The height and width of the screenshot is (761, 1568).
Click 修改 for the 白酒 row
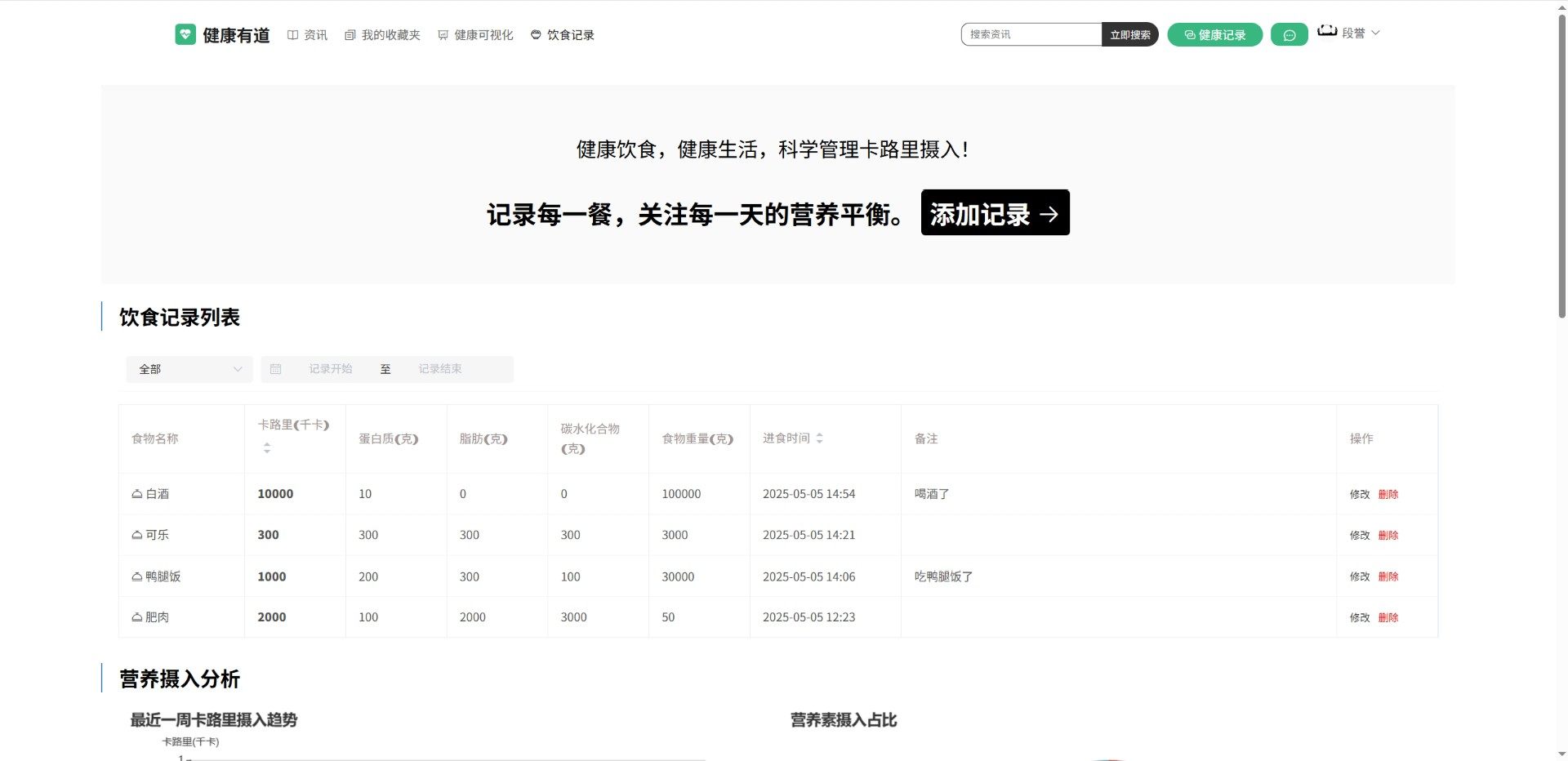1360,494
